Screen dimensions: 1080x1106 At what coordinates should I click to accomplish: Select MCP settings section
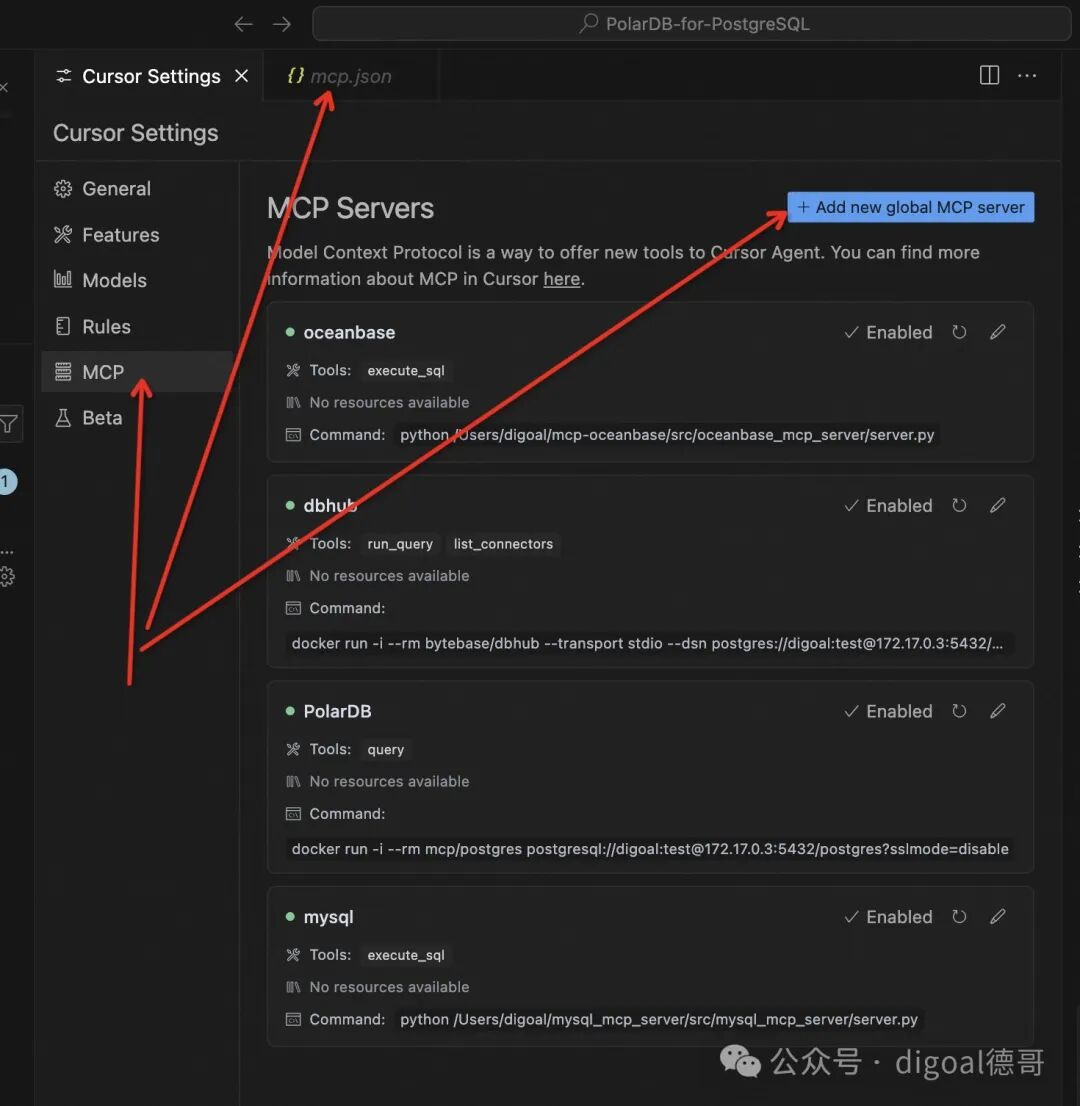coord(137,372)
